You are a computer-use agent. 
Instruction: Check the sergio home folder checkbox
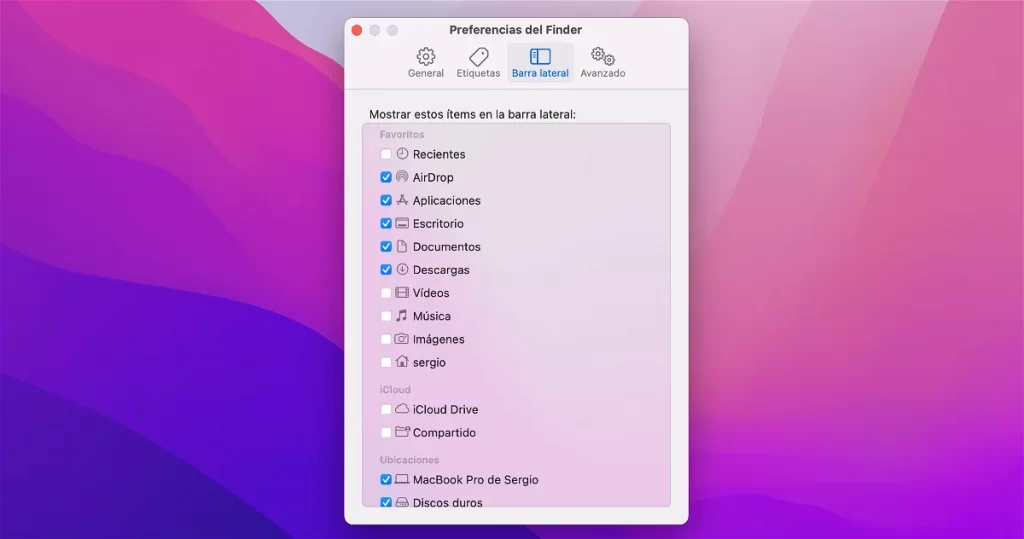pyautogui.click(x=386, y=362)
